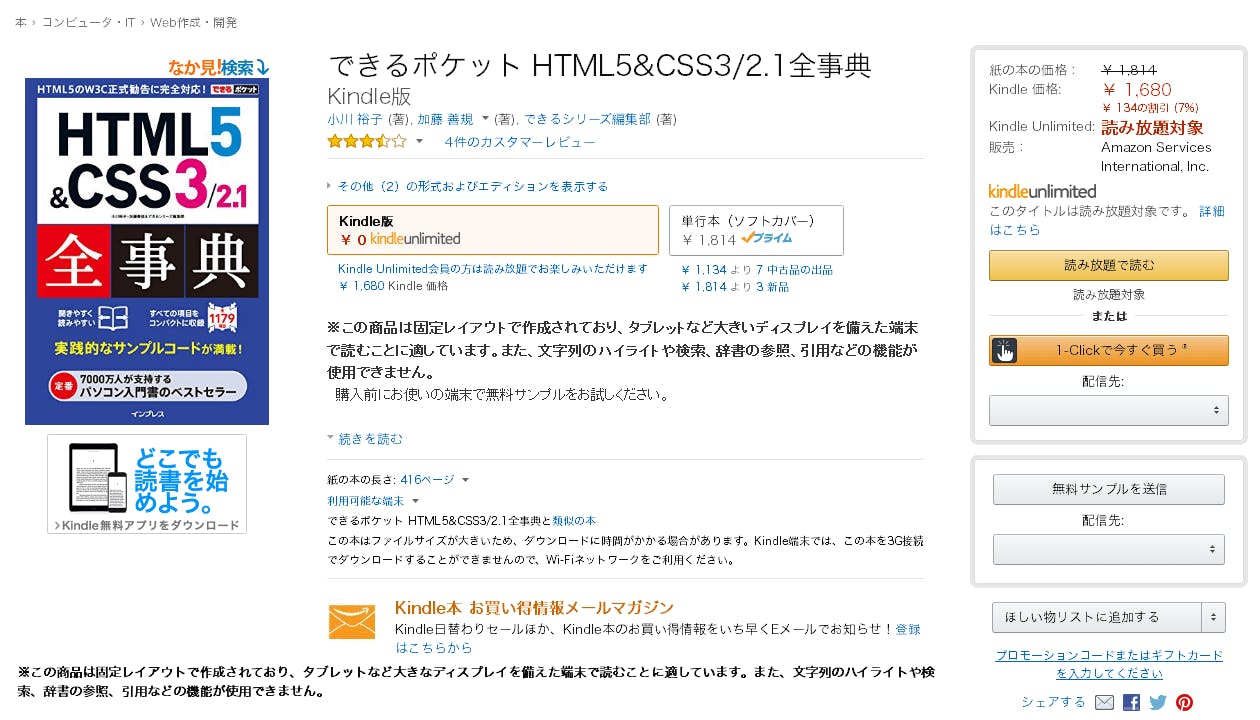This screenshot has height=720, width=1260.
Task: Share the book on Twitter
Action: 1158,702
